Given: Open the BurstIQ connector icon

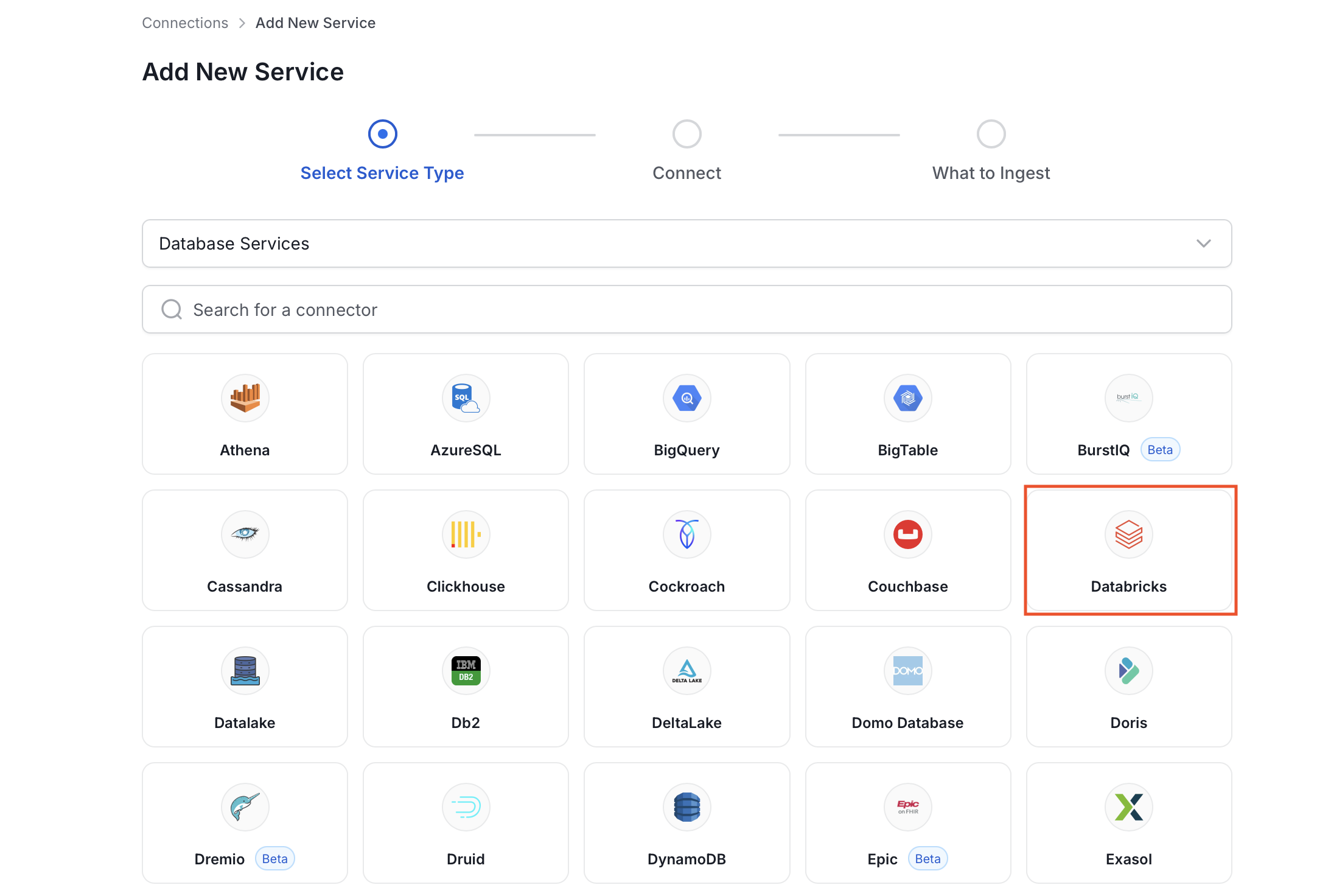Looking at the screenshot, I should (1128, 398).
